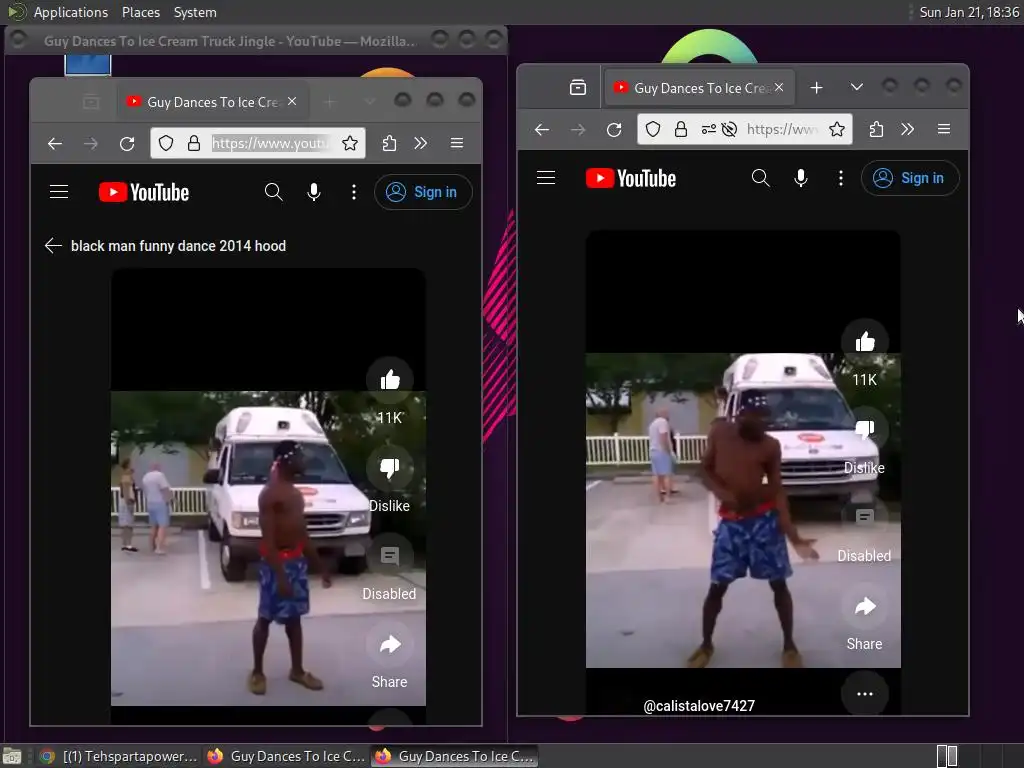Select 'Guy Dances To Ice Cre' tab right window
The width and height of the screenshot is (1024, 768).
[699, 88]
